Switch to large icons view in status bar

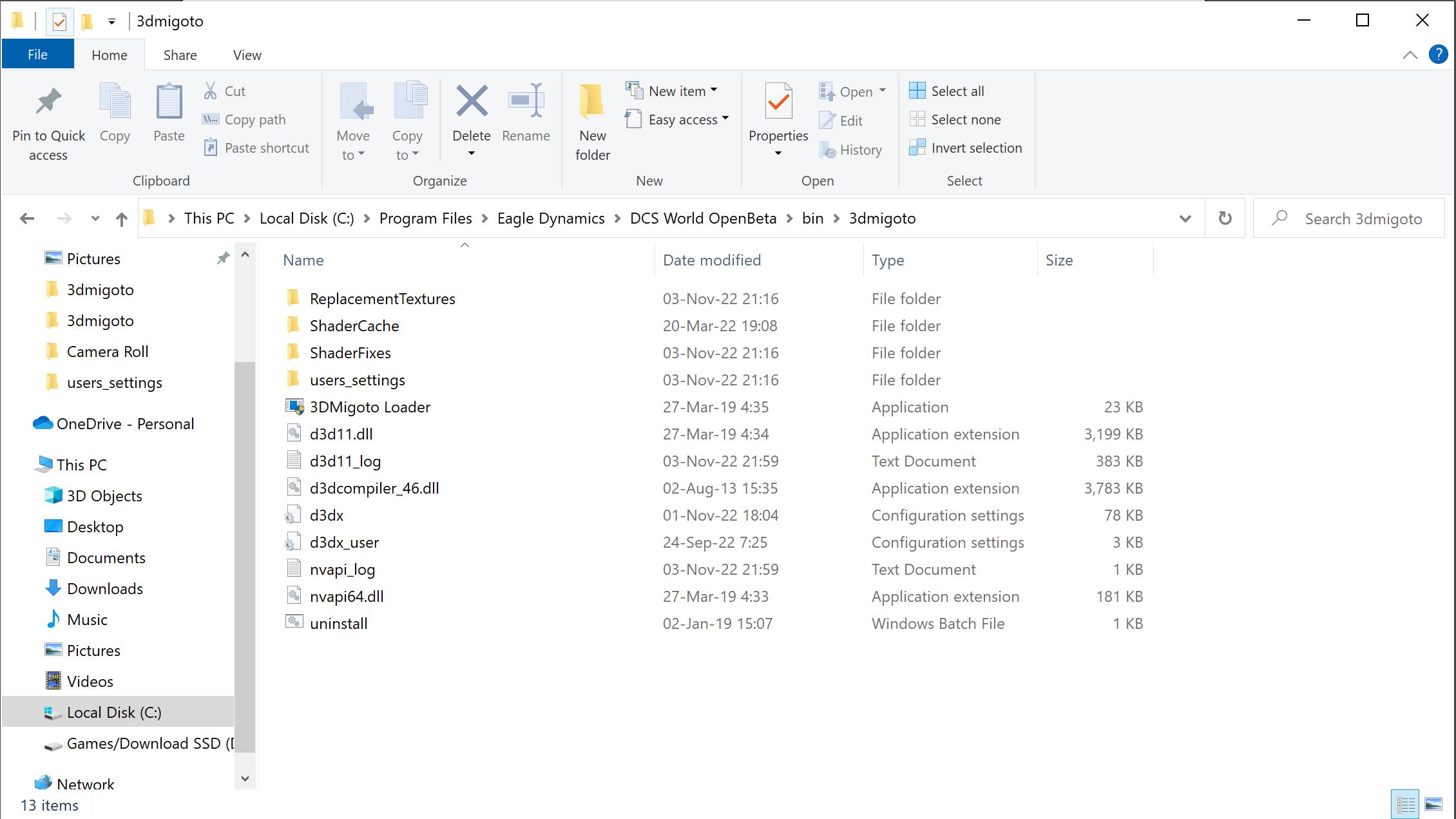(x=1433, y=804)
